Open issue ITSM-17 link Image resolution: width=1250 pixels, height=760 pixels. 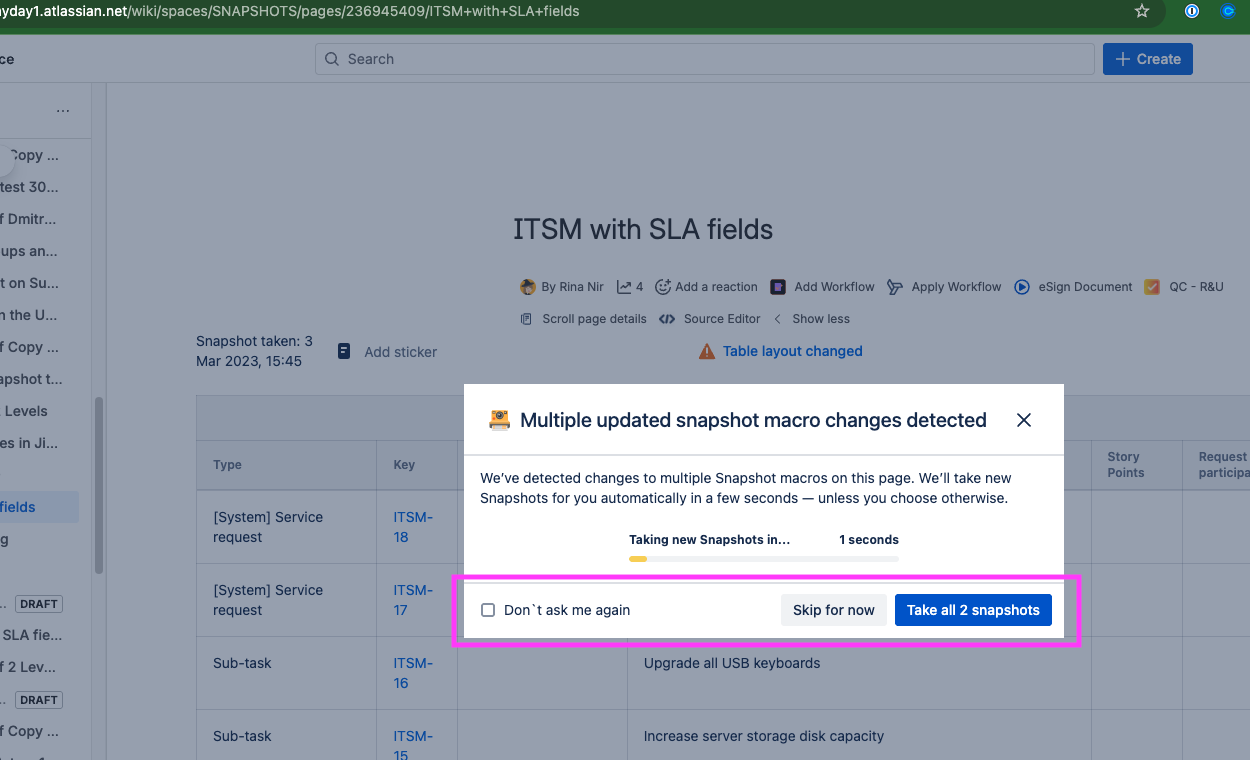click(413, 600)
